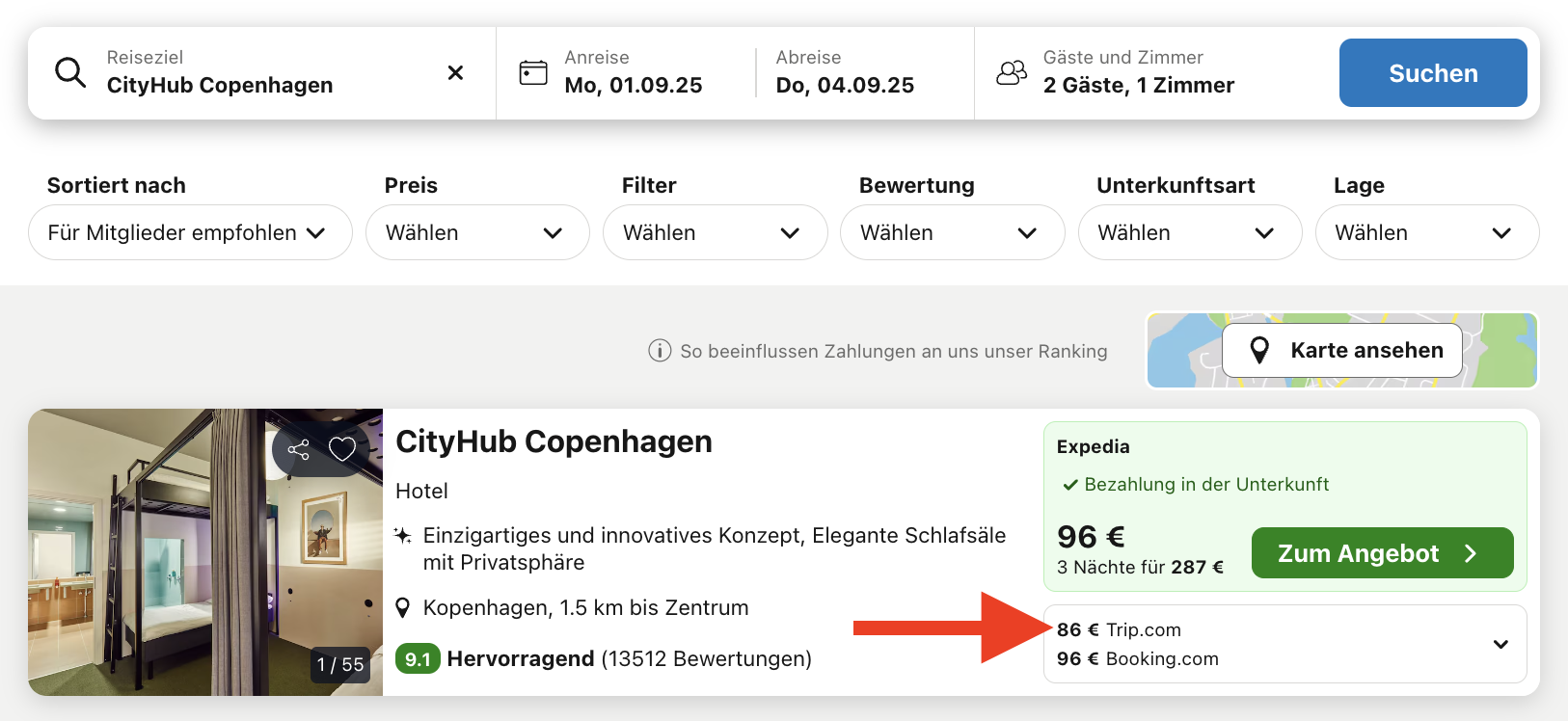Image resolution: width=1568 pixels, height=721 pixels.
Task: Open the Filter Wählen dropdown
Action: pos(715,232)
